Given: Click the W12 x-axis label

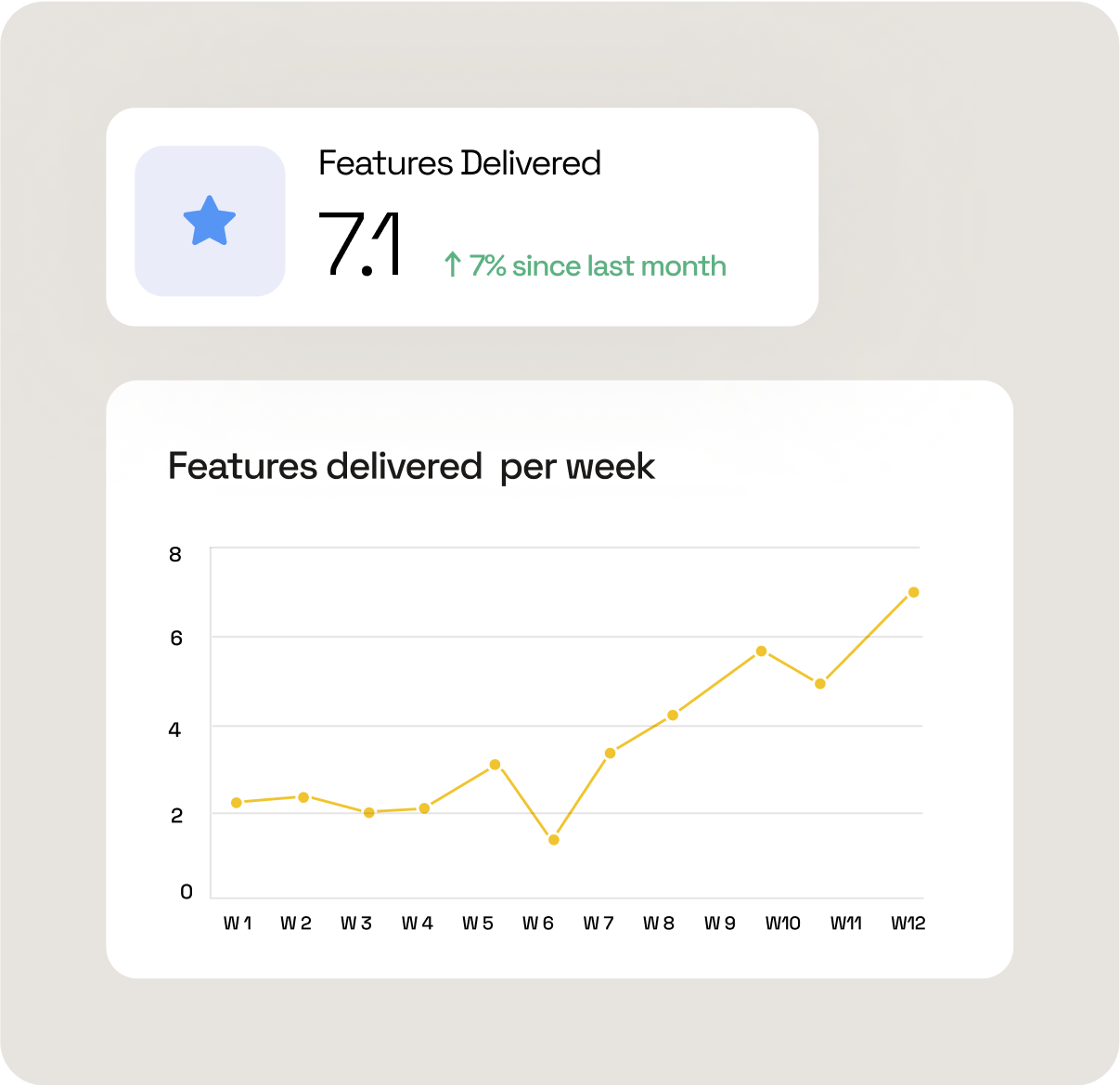Looking at the screenshot, I should [908, 924].
